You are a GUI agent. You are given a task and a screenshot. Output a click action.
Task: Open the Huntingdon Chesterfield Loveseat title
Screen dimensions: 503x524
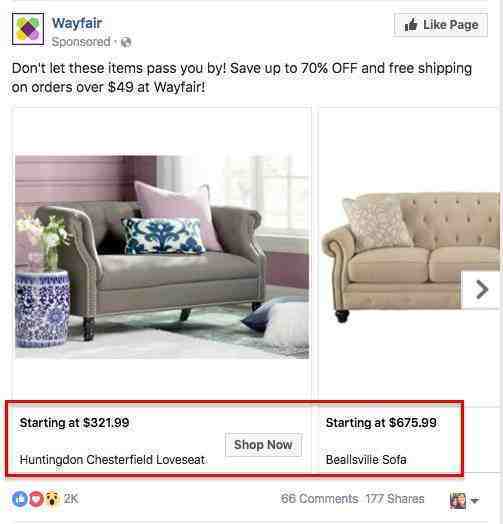coord(112,460)
